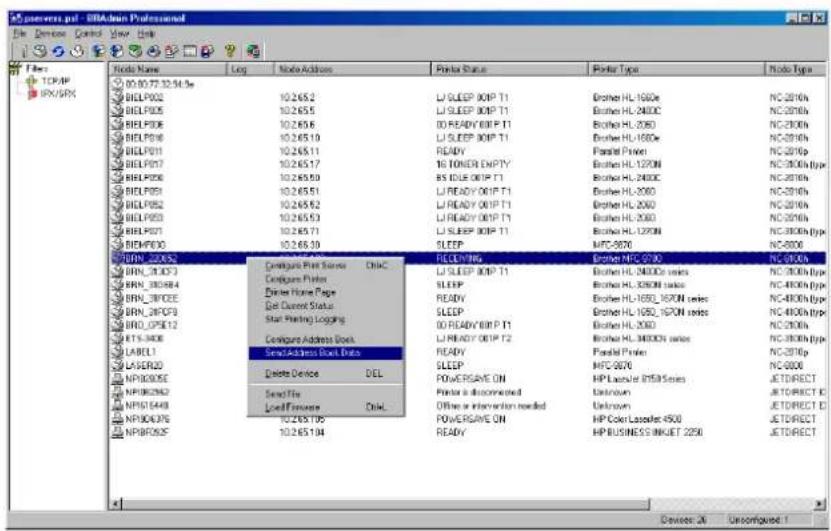The image size is (831, 531).
Task: Choose Delete Device in the context menu
Action: (x=325, y=374)
